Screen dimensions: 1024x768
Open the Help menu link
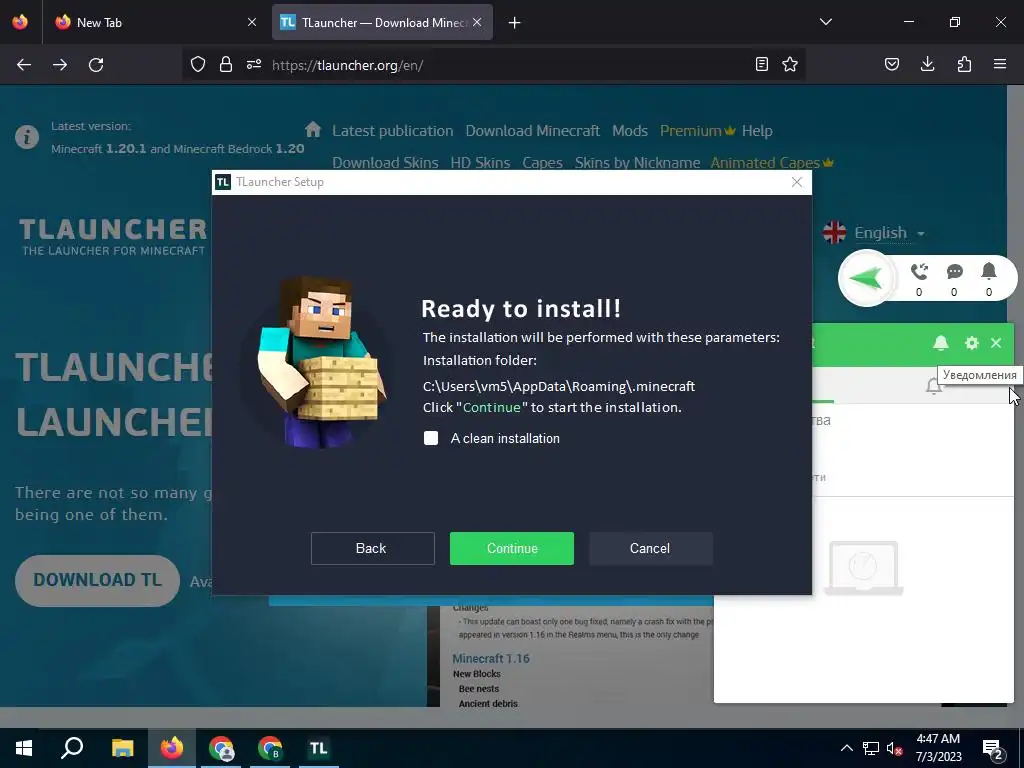tap(757, 131)
